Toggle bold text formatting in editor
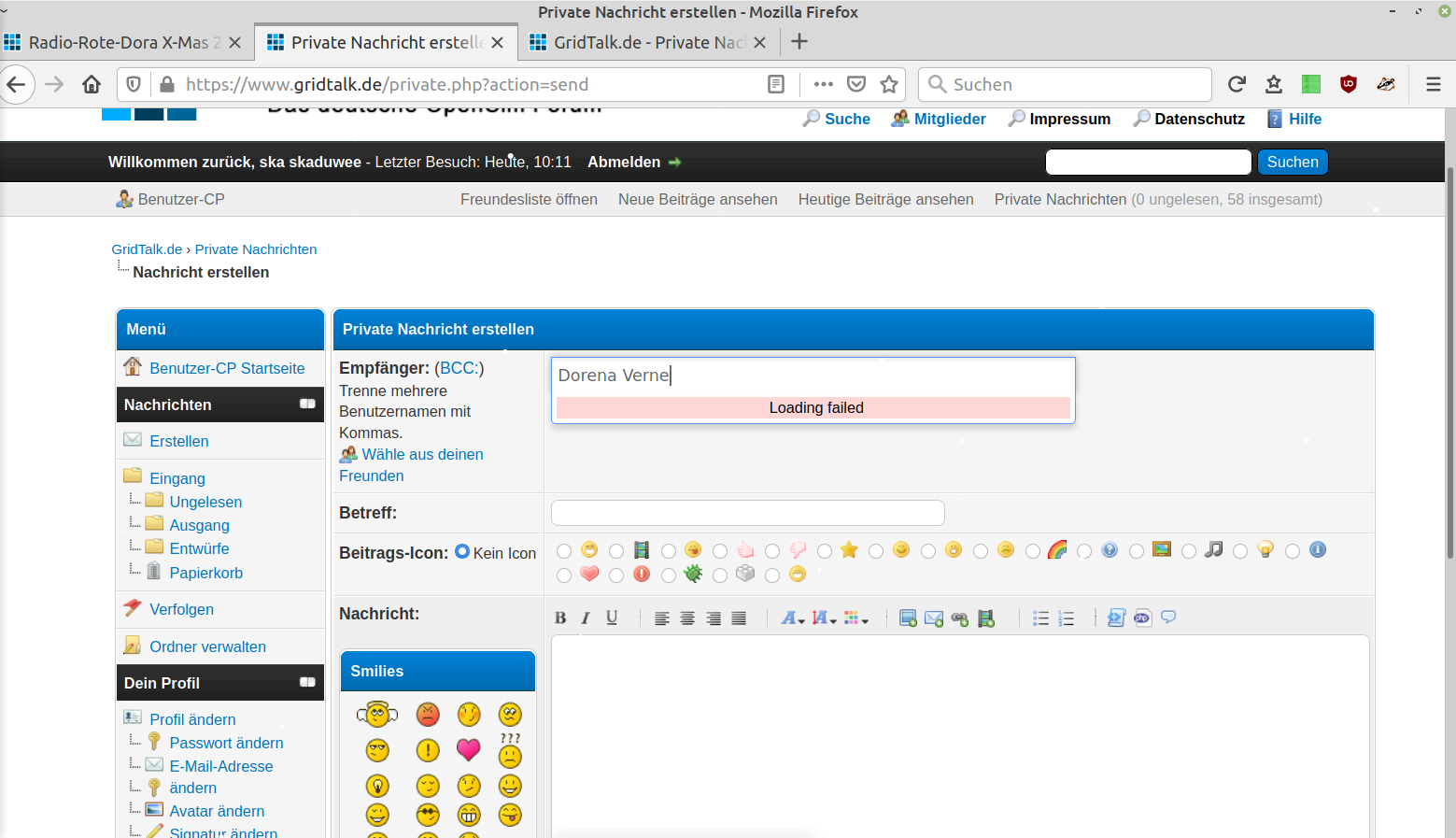 point(560,618)
